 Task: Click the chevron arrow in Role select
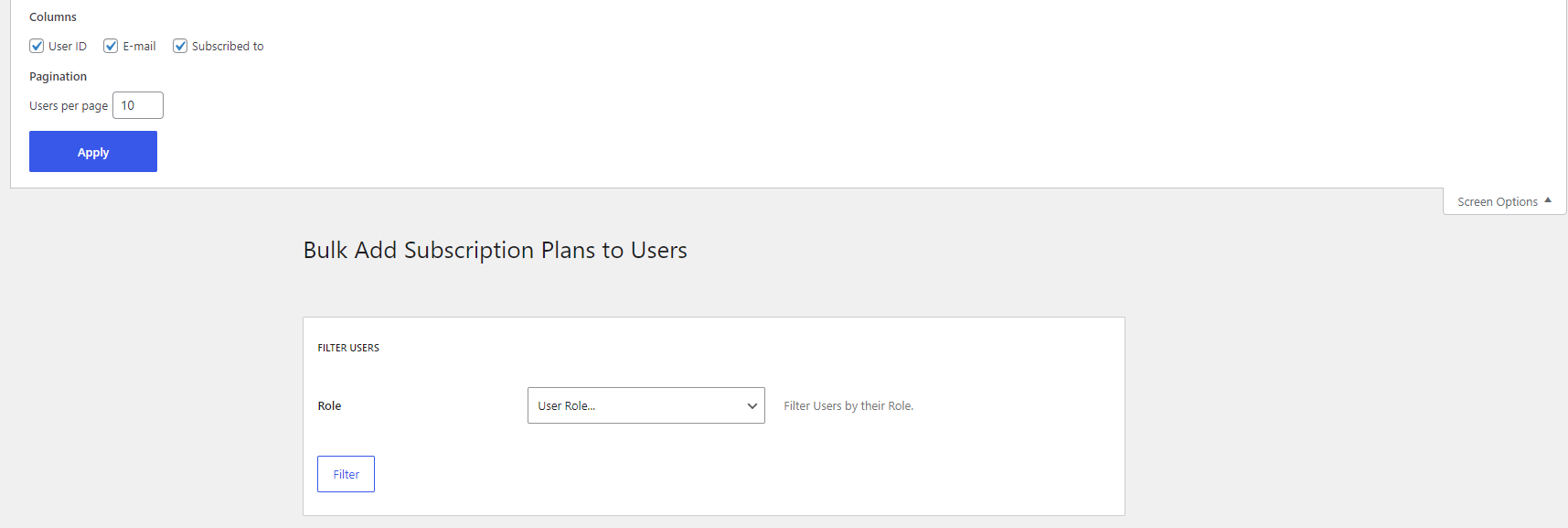click(x=752, y=405)
